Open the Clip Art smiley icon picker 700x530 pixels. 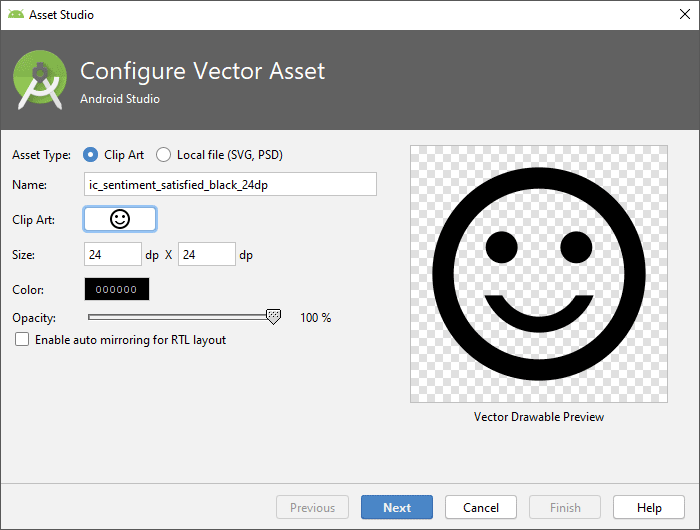[120, 219]
